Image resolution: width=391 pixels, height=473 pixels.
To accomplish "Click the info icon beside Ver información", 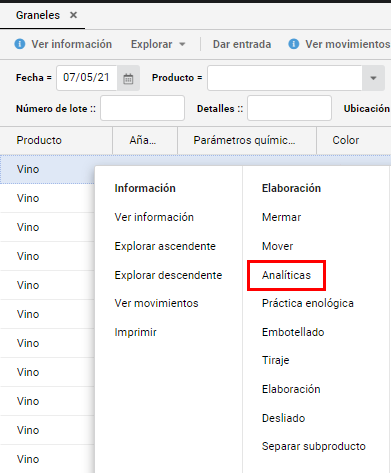I will [x=20, y=44].
